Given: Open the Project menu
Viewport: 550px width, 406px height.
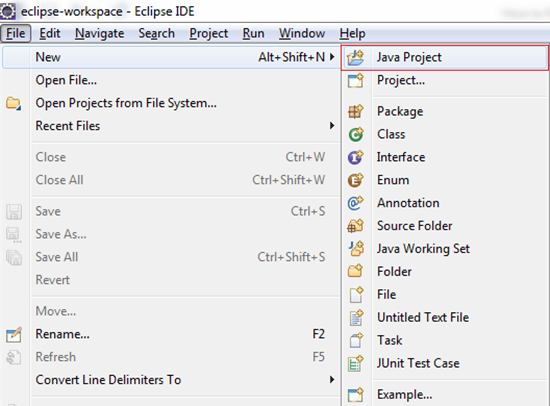Looking at the screenshot, I should pos(209,33).
